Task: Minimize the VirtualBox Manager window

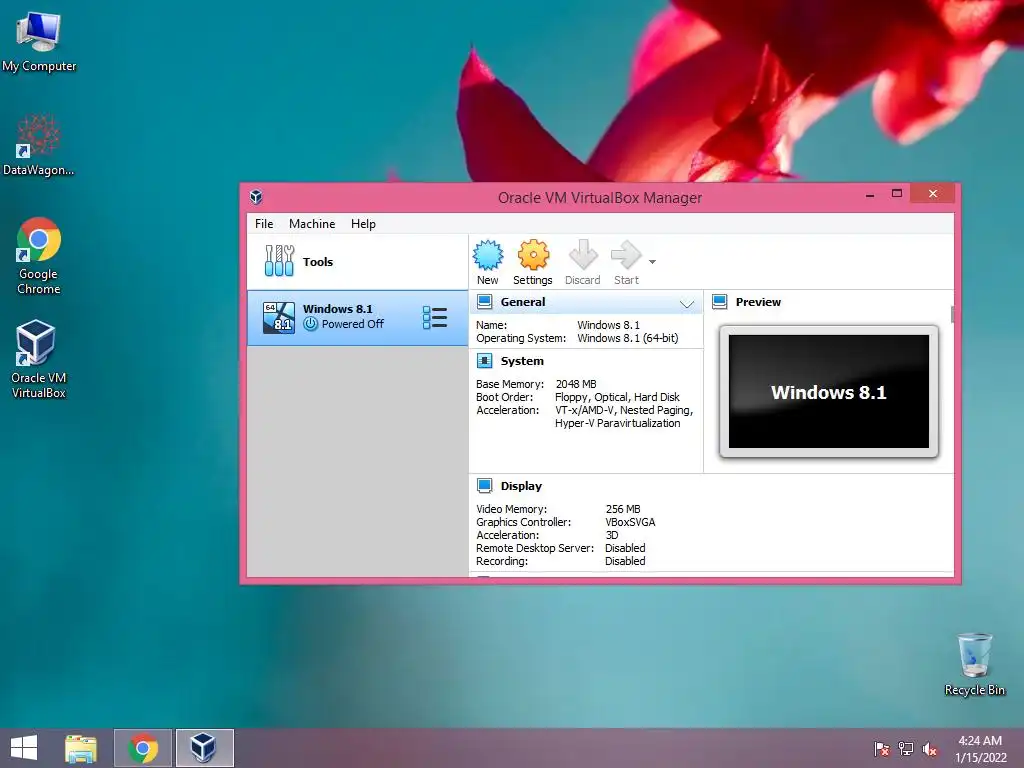Action: click(870, 195)
